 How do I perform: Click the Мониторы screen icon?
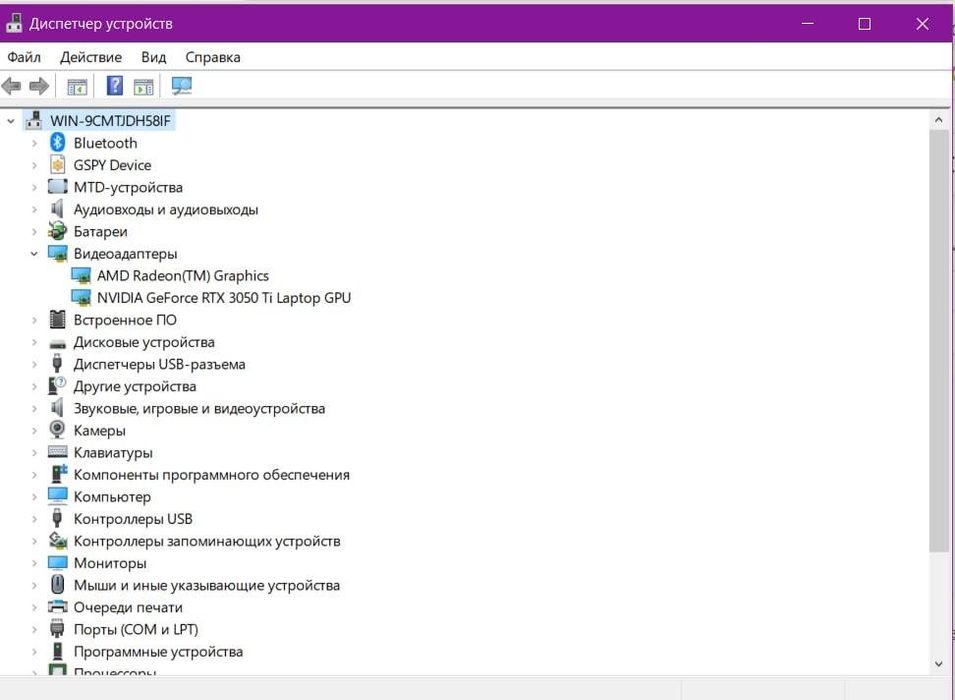pos(57,562)
